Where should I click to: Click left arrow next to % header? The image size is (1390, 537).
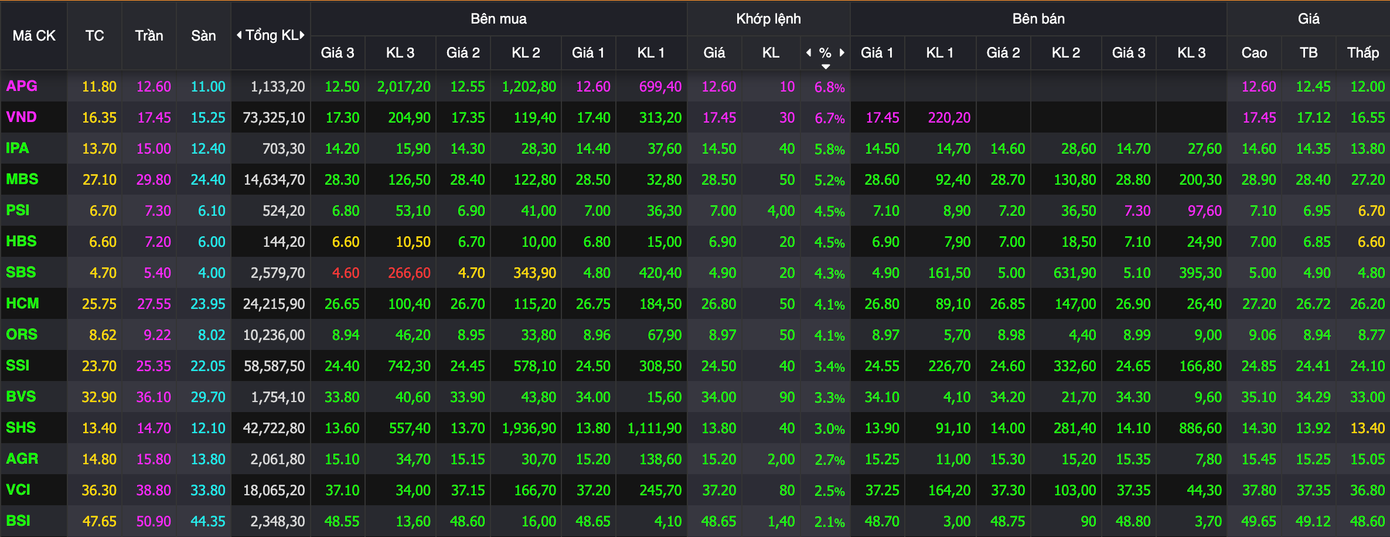809,52
